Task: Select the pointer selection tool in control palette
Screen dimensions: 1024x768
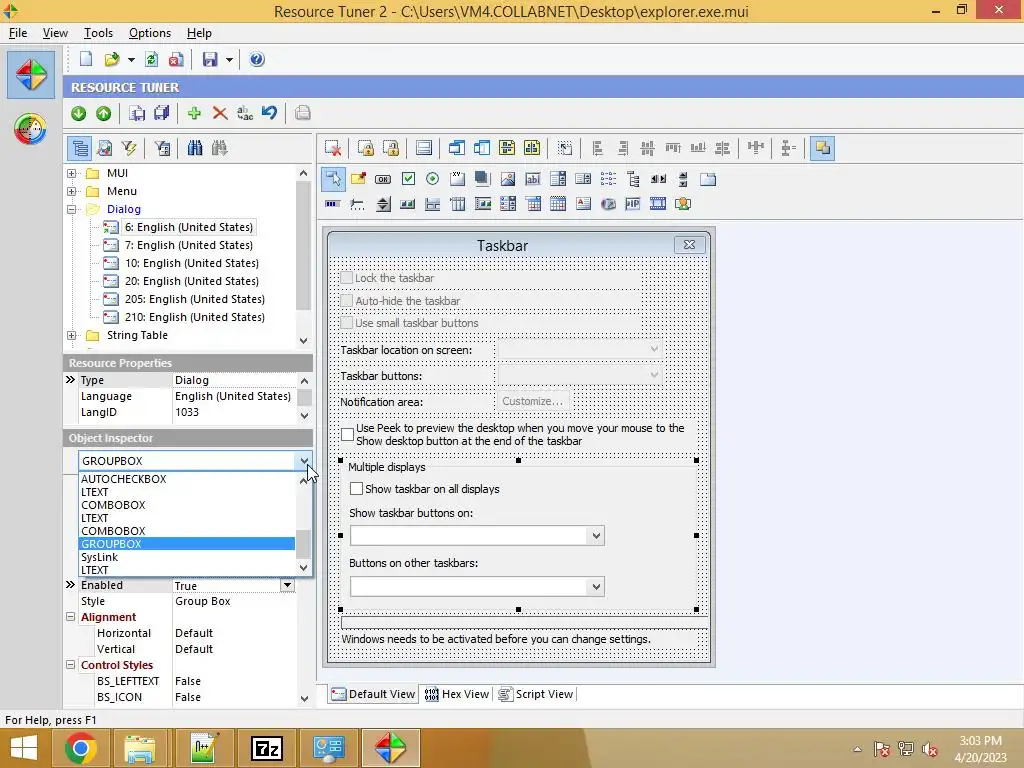Action: (333, 179)
